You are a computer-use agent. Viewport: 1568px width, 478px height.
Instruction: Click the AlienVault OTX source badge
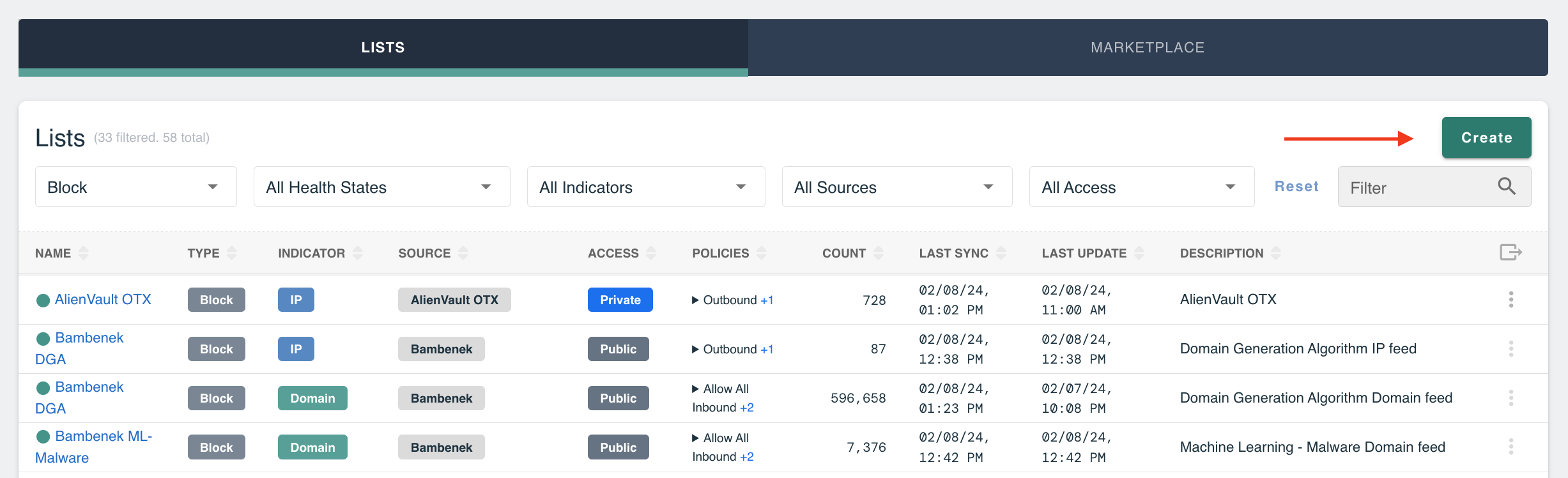pos(454,300)
